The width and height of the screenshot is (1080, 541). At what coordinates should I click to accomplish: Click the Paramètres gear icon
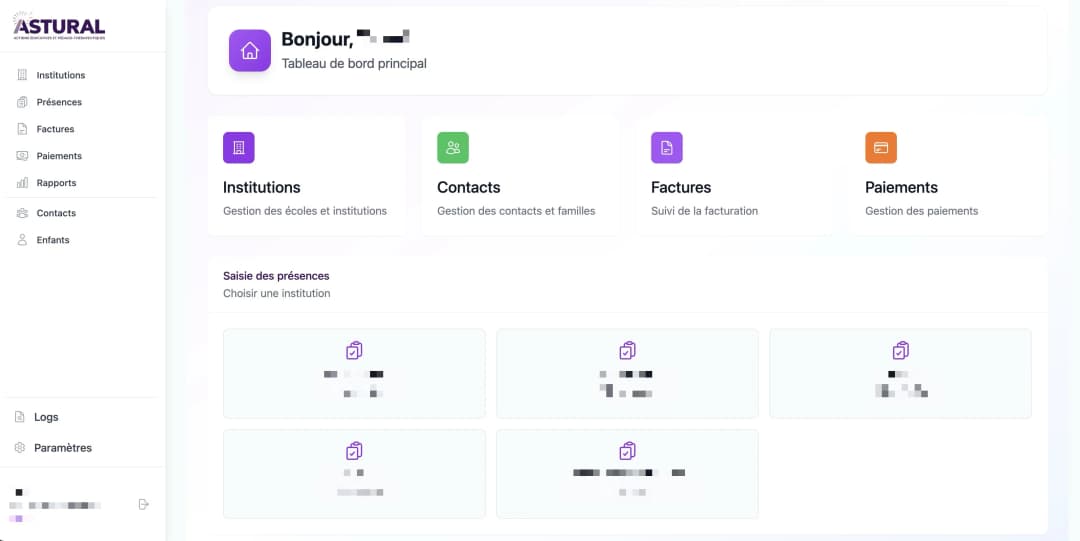pos(20,448)
